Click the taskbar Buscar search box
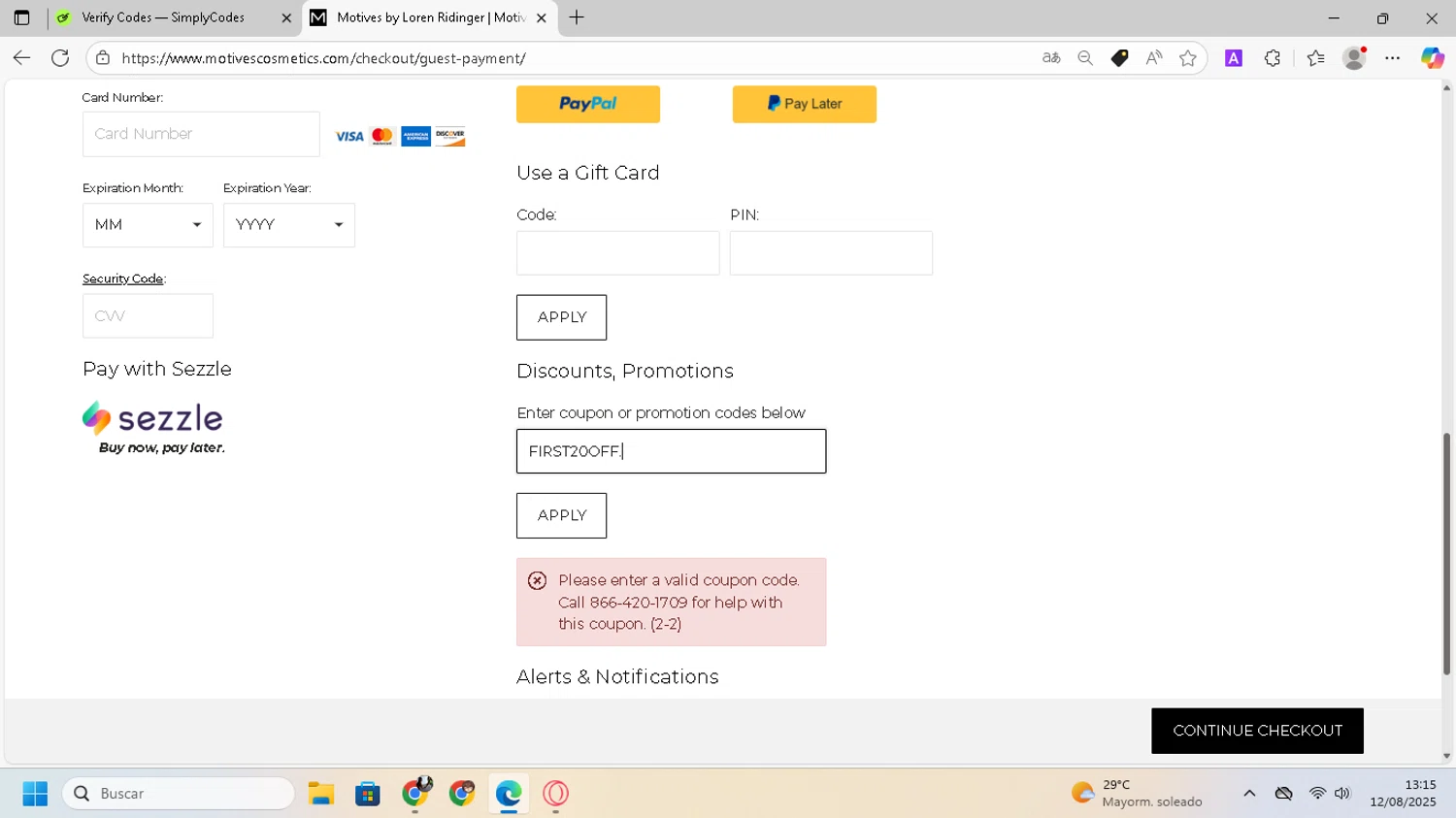This screenshot has width=1456, height=818. click(x=179, y=794)
